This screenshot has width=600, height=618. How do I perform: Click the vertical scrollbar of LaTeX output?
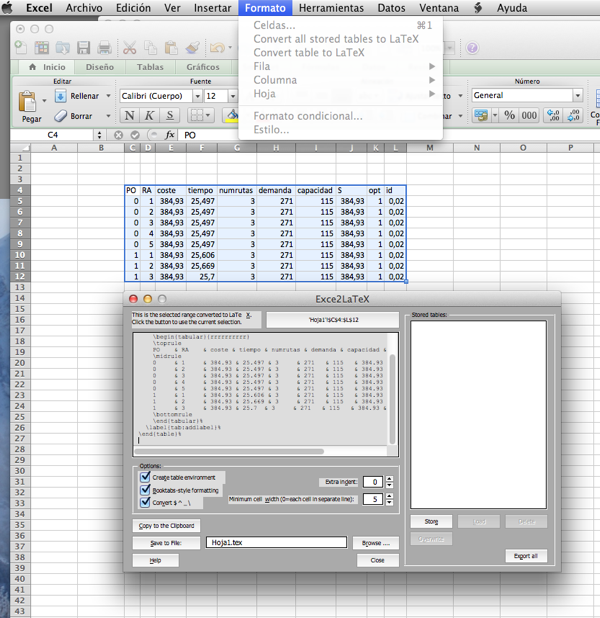coord(392,399)
